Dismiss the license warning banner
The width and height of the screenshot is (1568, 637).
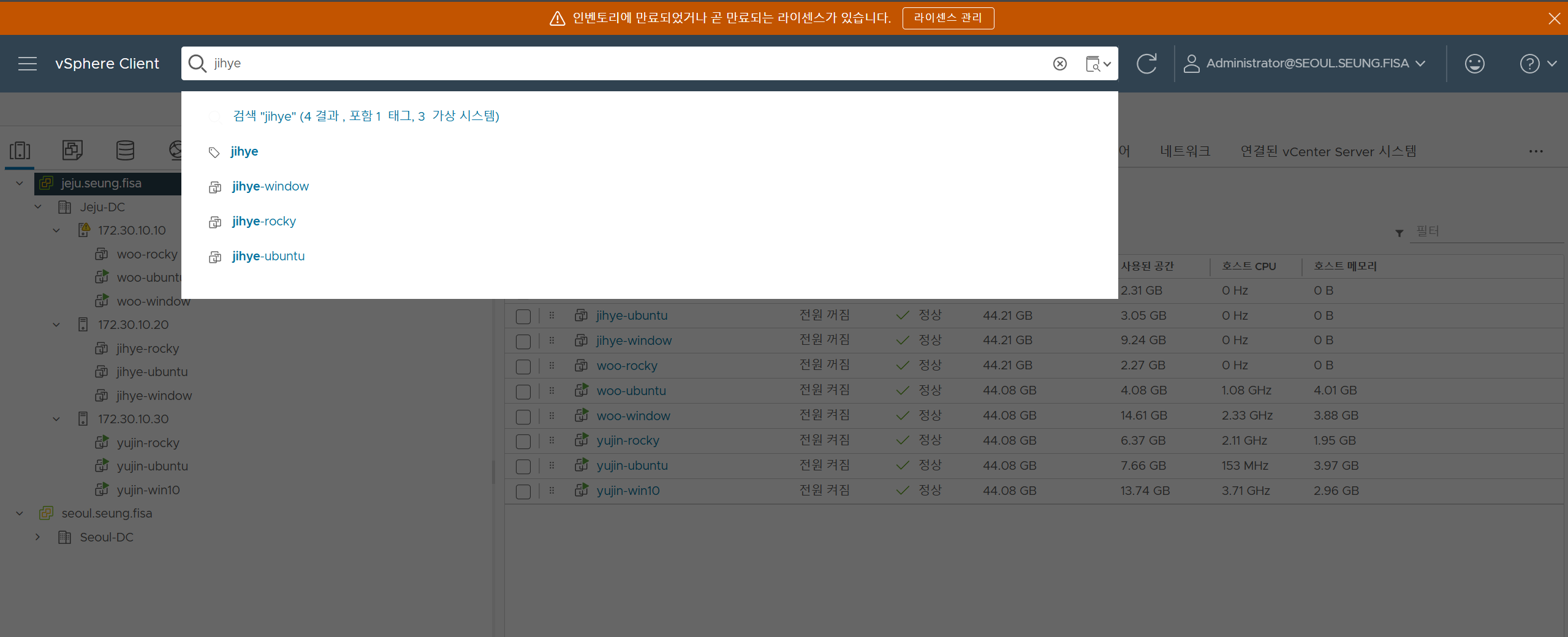[x=1554, y=18]
